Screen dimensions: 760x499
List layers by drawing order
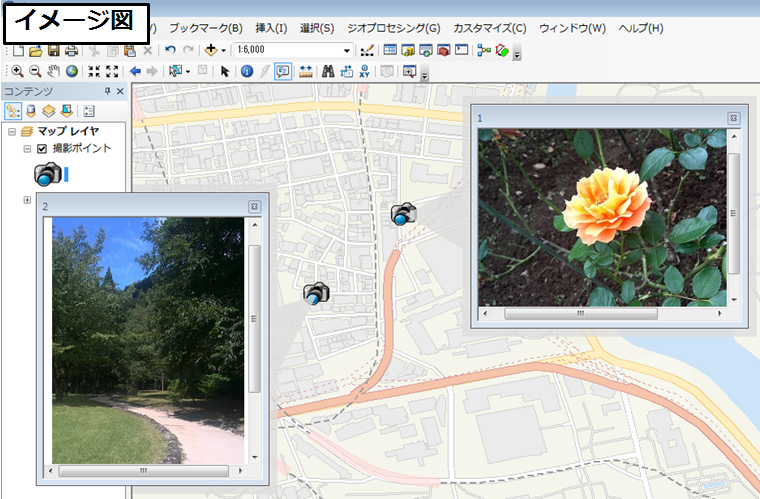click(x=13, y=111)
